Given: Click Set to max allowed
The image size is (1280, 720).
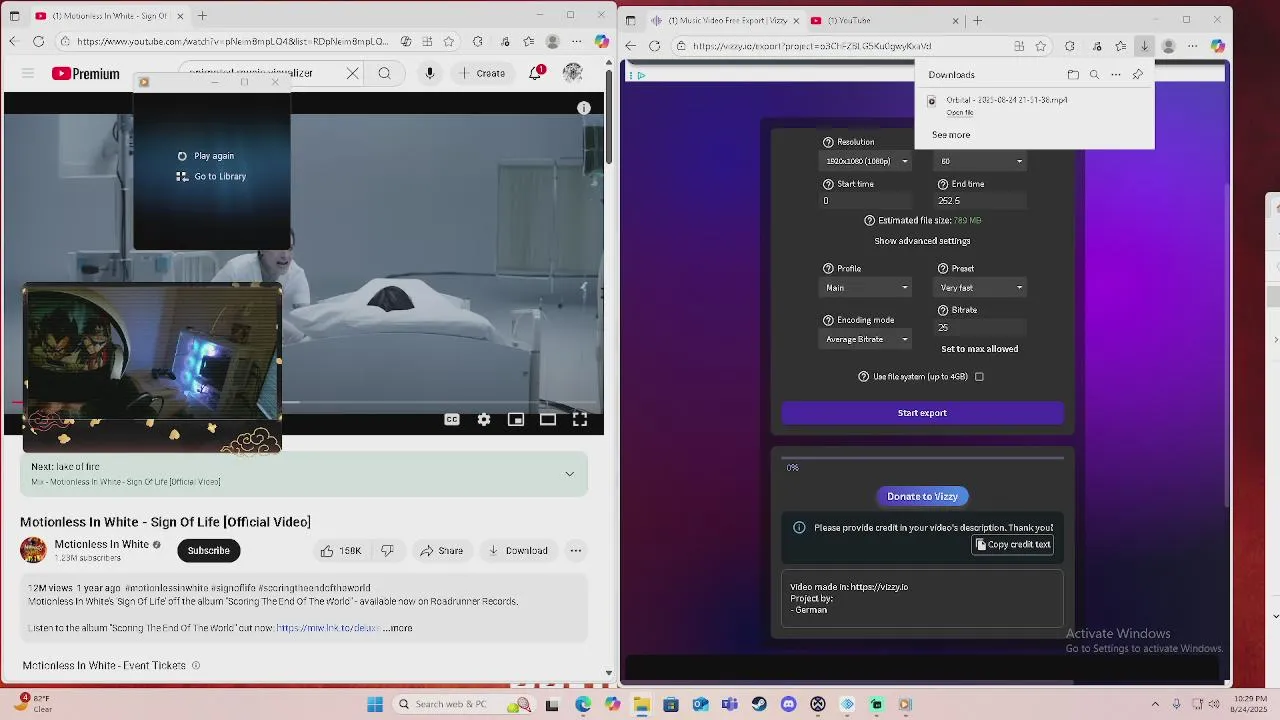Looking at the screenshot, I should point(980,349).
